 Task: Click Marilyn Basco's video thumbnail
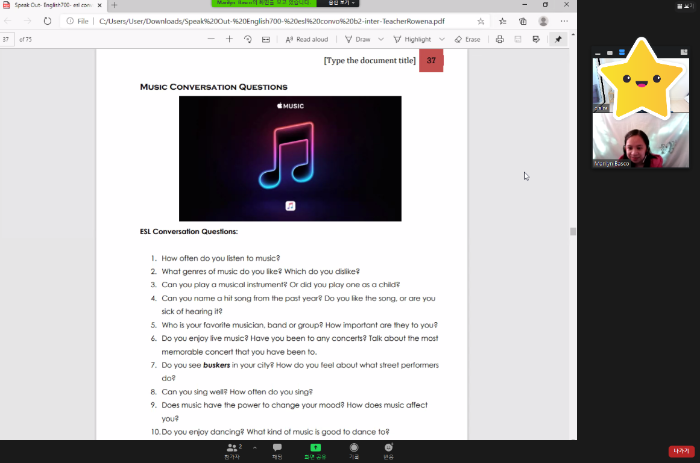[641, 140]
